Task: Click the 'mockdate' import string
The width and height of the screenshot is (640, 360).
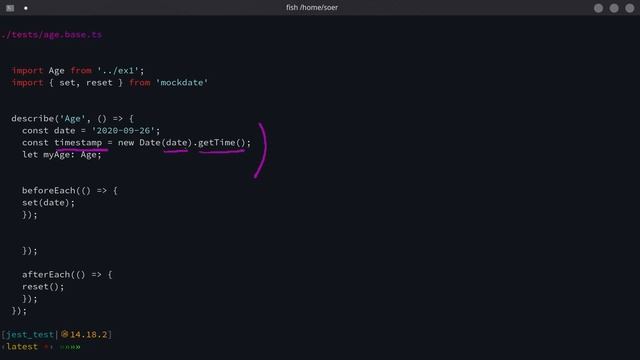Action: 182,82
